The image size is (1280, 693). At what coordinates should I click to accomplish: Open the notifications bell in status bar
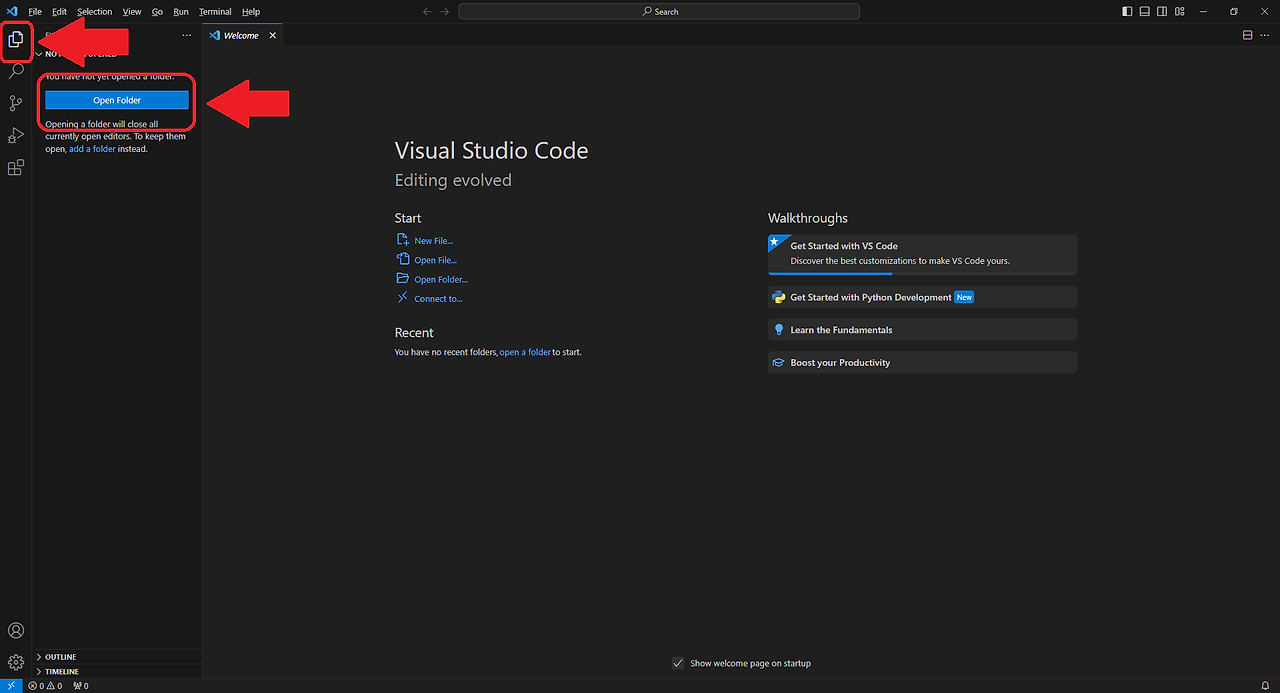click(x=1265, y=686)
